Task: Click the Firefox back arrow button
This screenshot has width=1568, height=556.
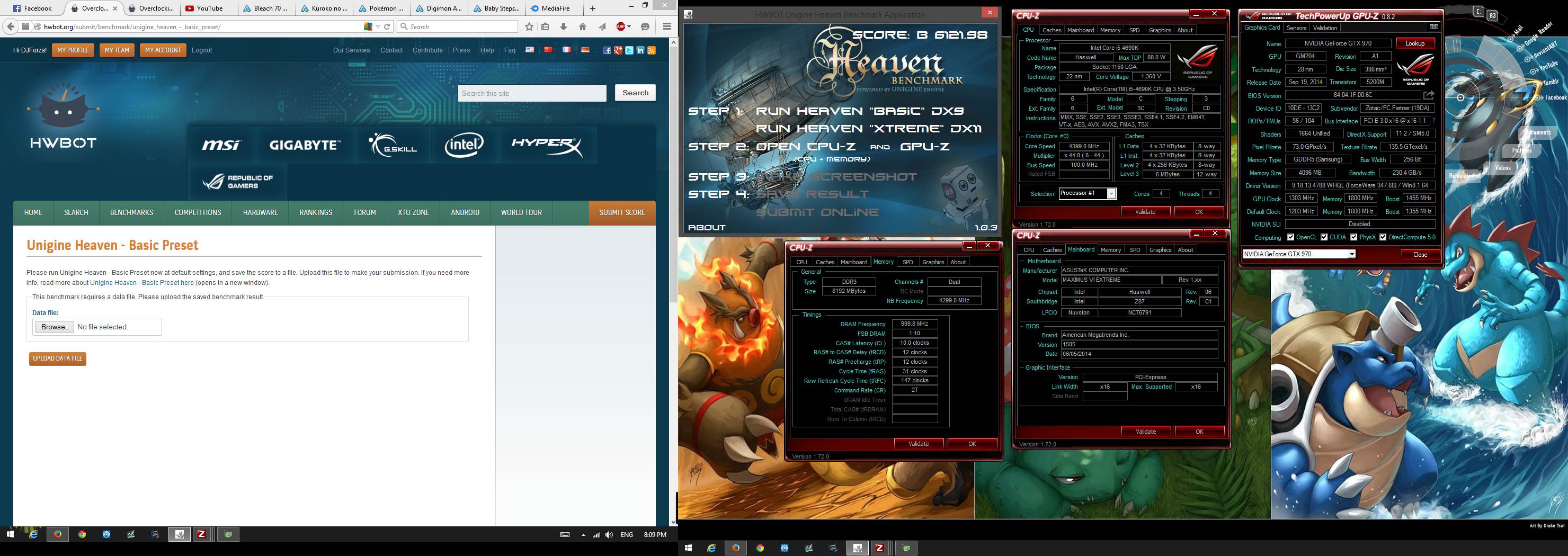Action: click(11, 27)
